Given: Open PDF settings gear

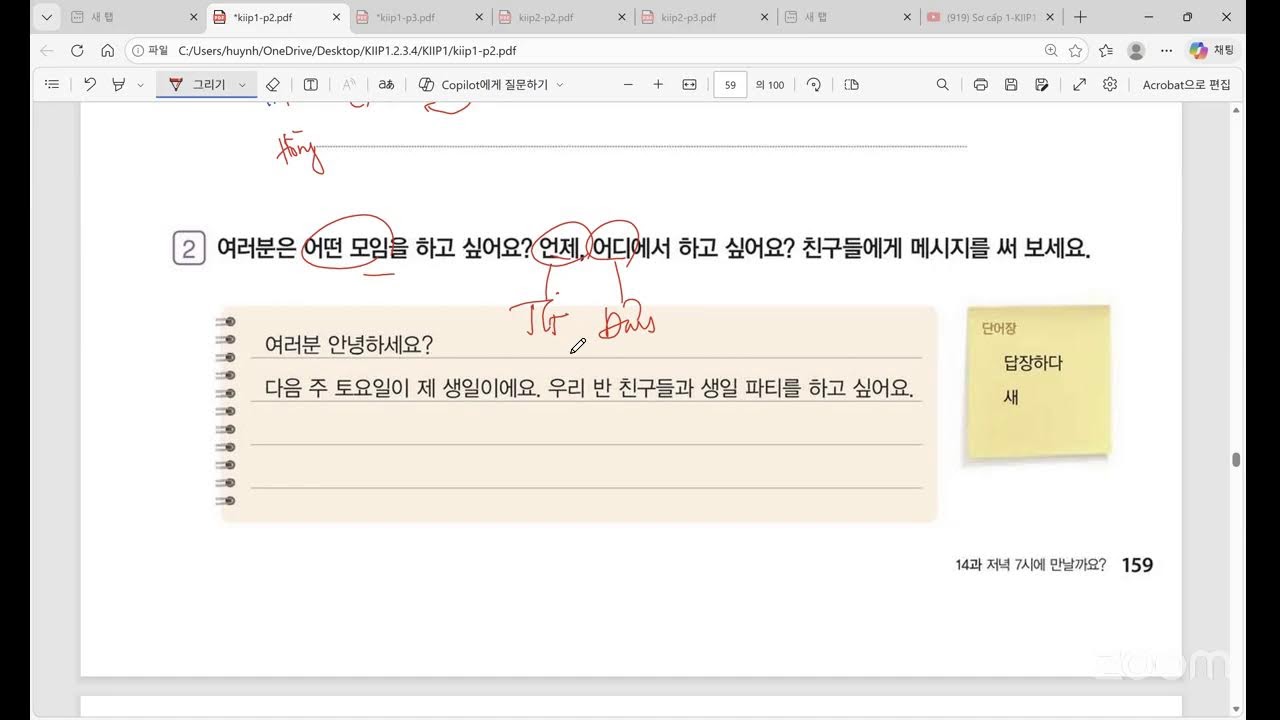Looking at the screenshot, I should pyautogui.click(x=1110, y=85).
